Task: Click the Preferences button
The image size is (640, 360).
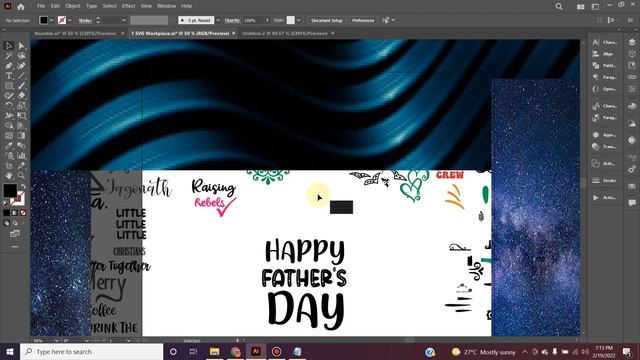Action: pos(363,20)
